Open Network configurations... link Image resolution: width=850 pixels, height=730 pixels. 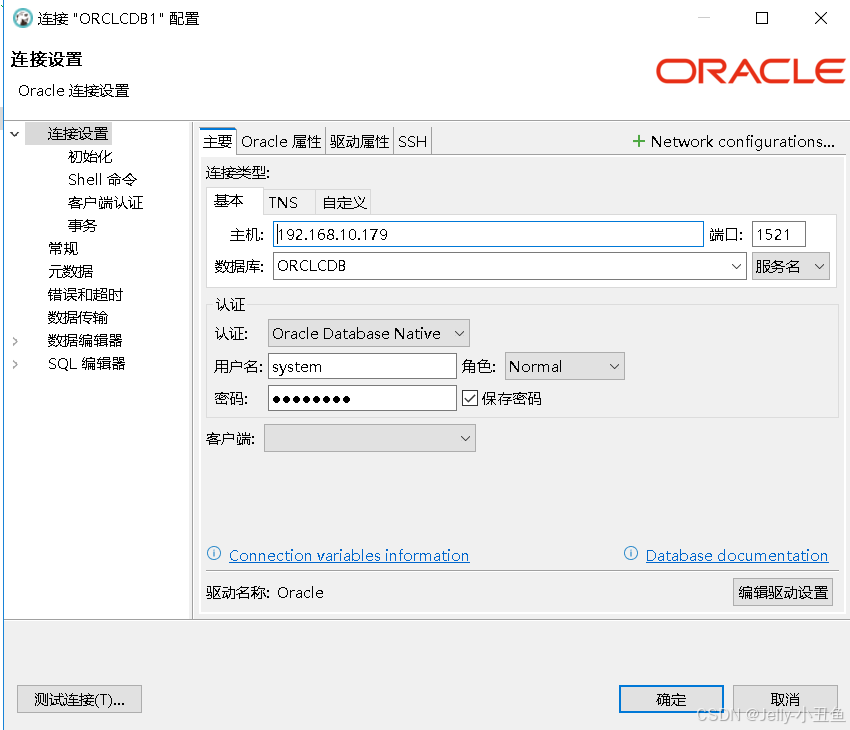742,141
